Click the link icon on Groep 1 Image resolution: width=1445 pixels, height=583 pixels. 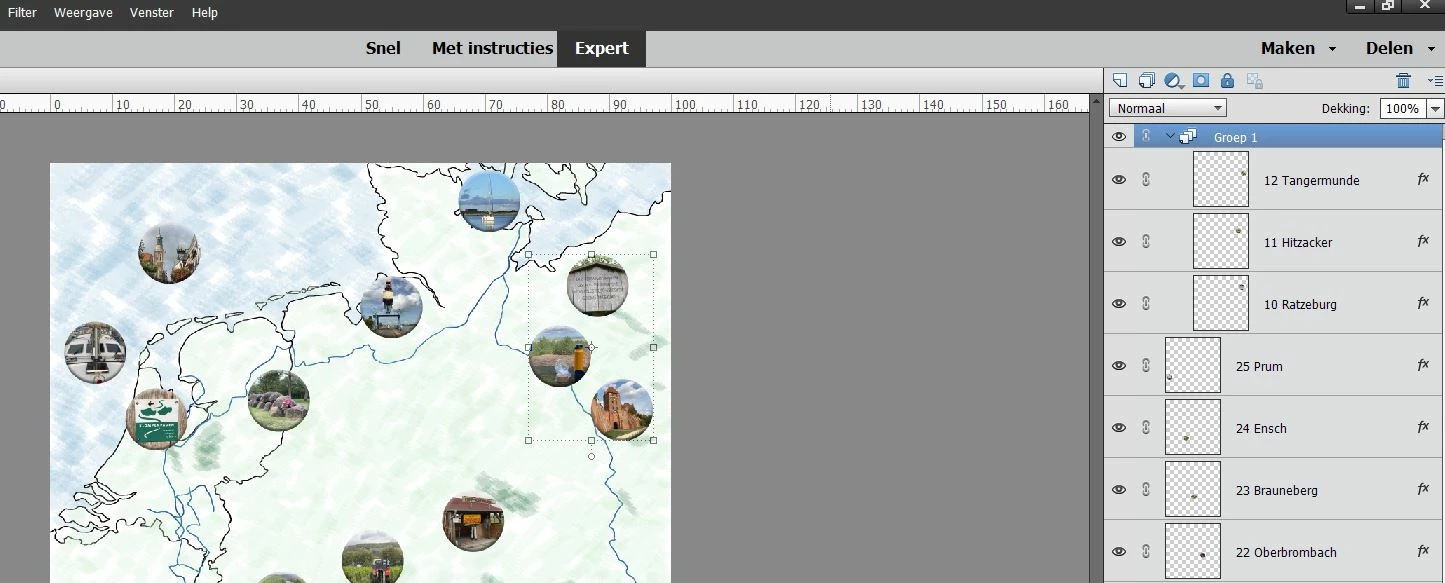[1146, 137]
